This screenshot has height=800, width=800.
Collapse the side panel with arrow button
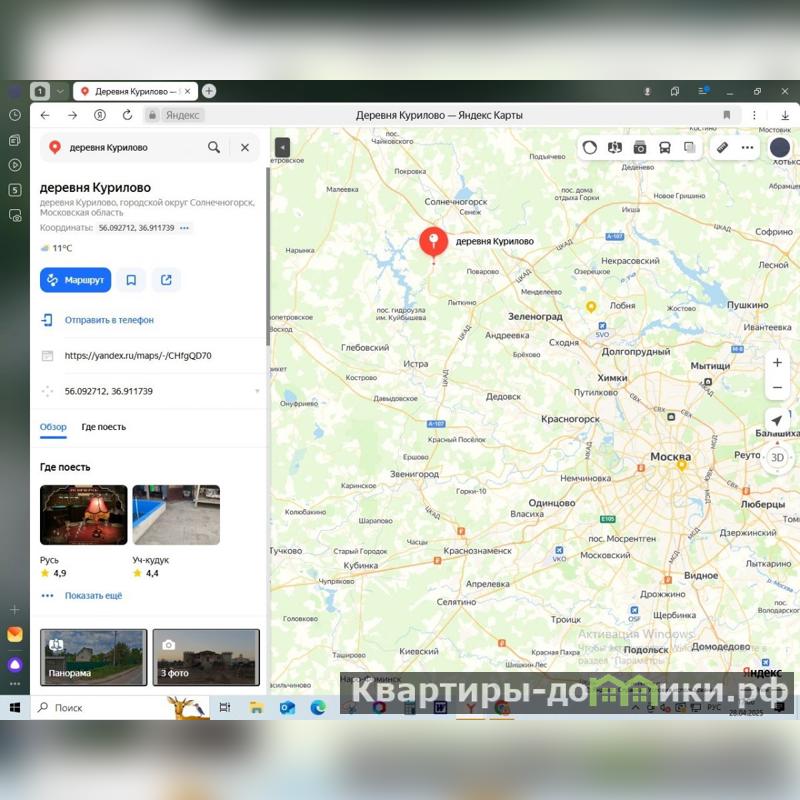282,147
